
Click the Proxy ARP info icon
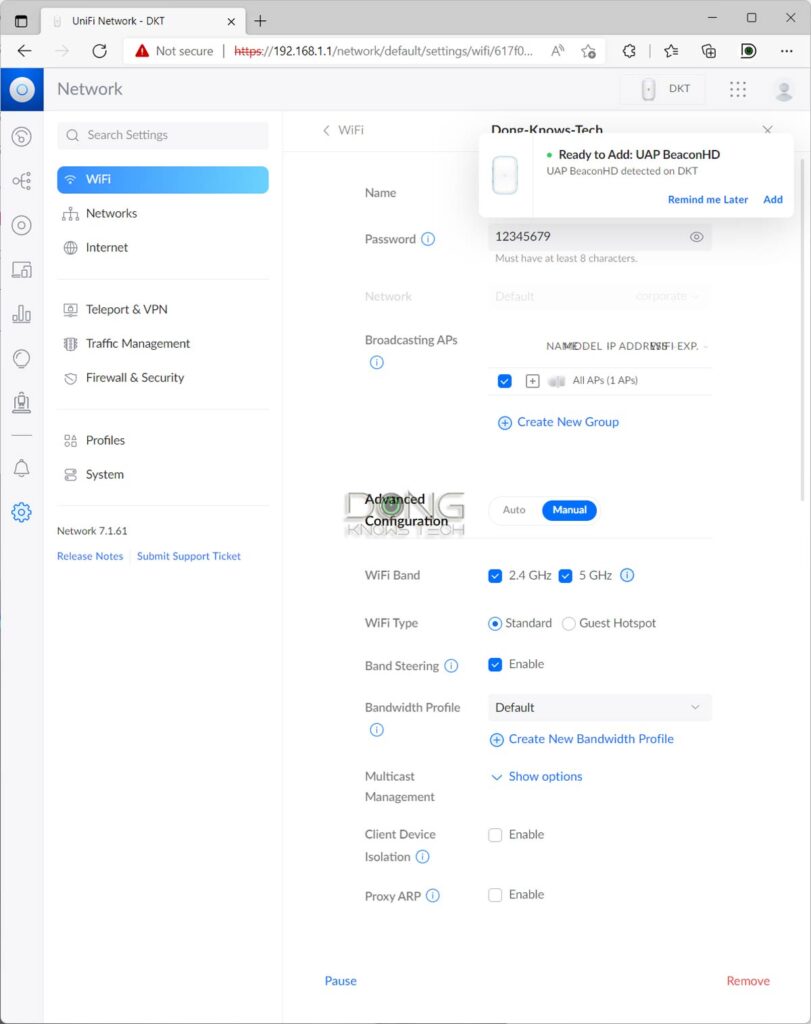pyautogui.click(x=433, y=896)
